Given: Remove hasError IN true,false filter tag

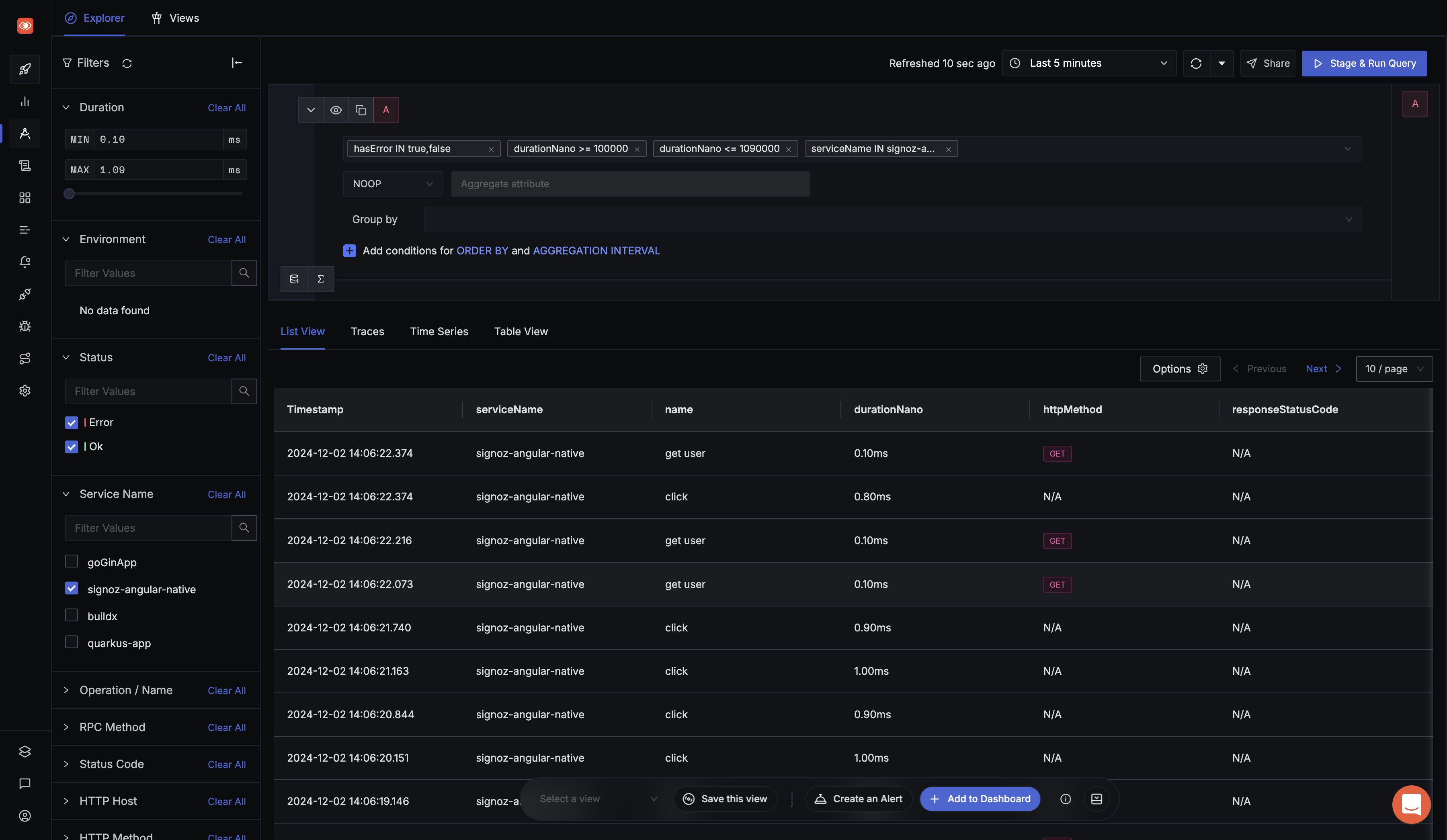Looking at the screenshot, I should coord(491,149).
